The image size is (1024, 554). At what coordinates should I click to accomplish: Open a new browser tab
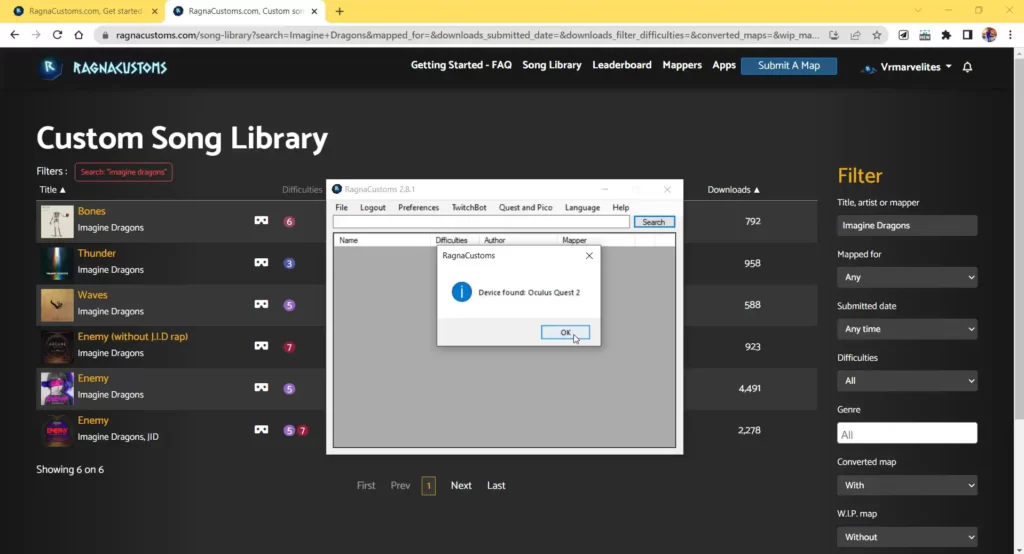[x=340, y=11]
